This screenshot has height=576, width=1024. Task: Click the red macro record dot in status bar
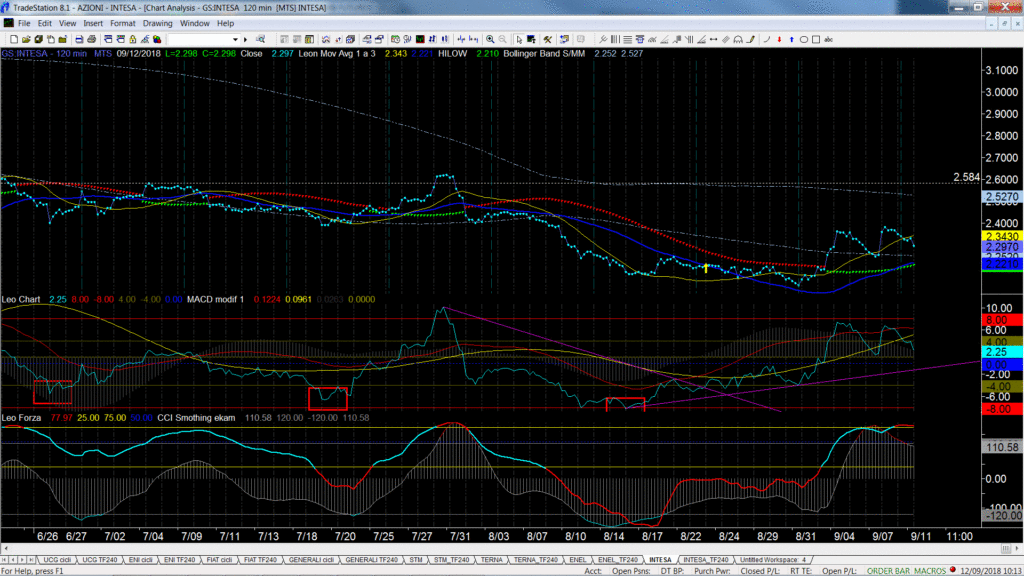[953, 570]
